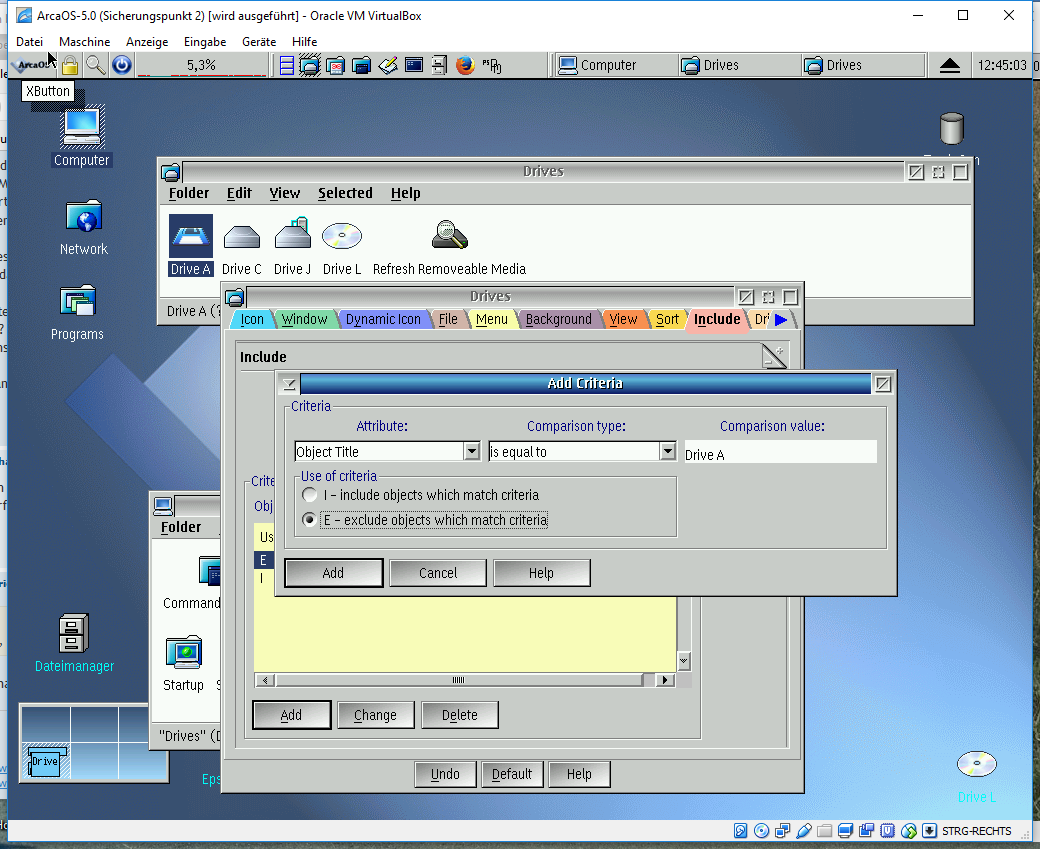Select the Drive L CD icon in Drives folder
Viewport: 1040px width, 849px height.
tap(342, 235)
